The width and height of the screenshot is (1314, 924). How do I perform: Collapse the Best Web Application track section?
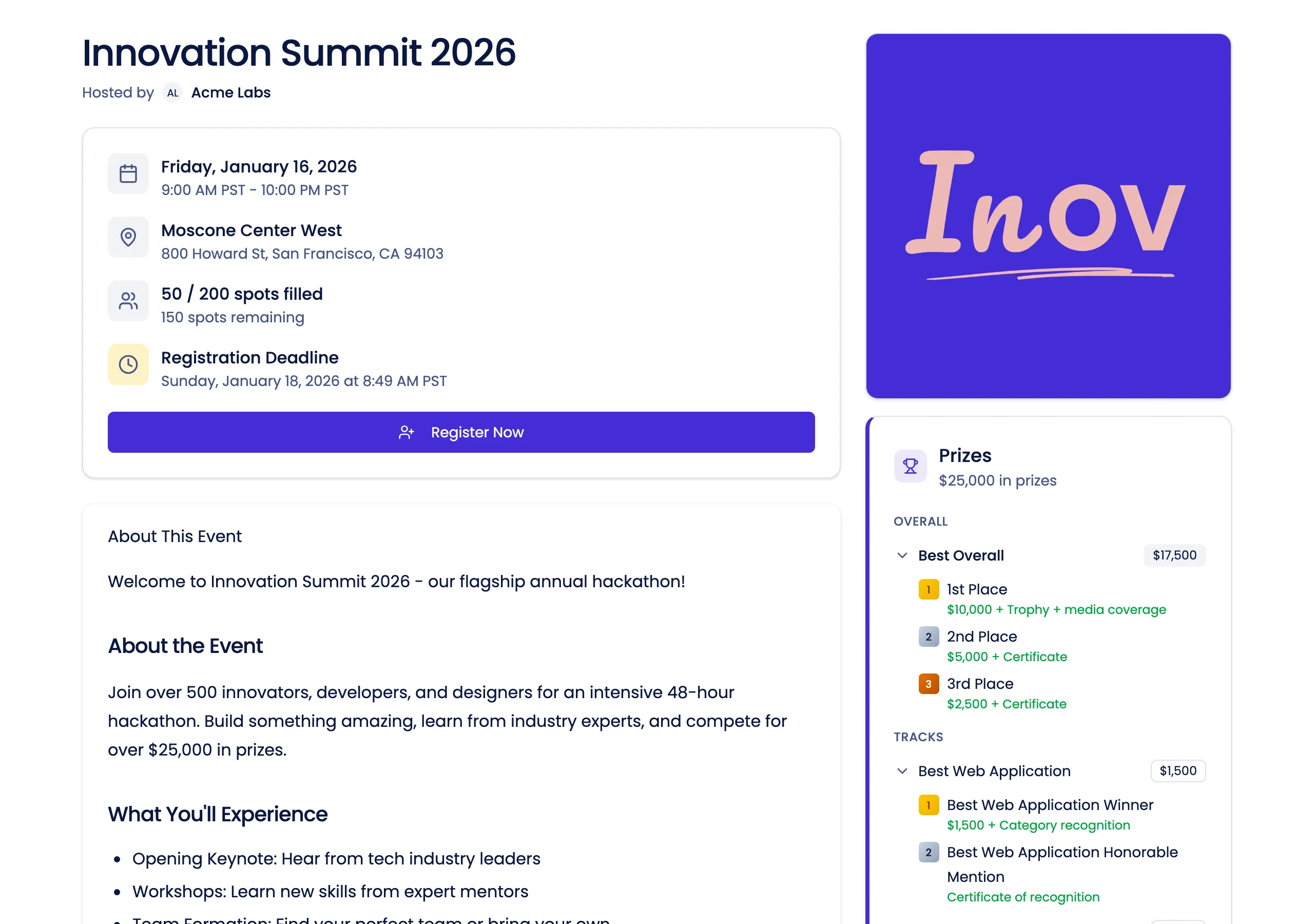click(x=902, y=771)
